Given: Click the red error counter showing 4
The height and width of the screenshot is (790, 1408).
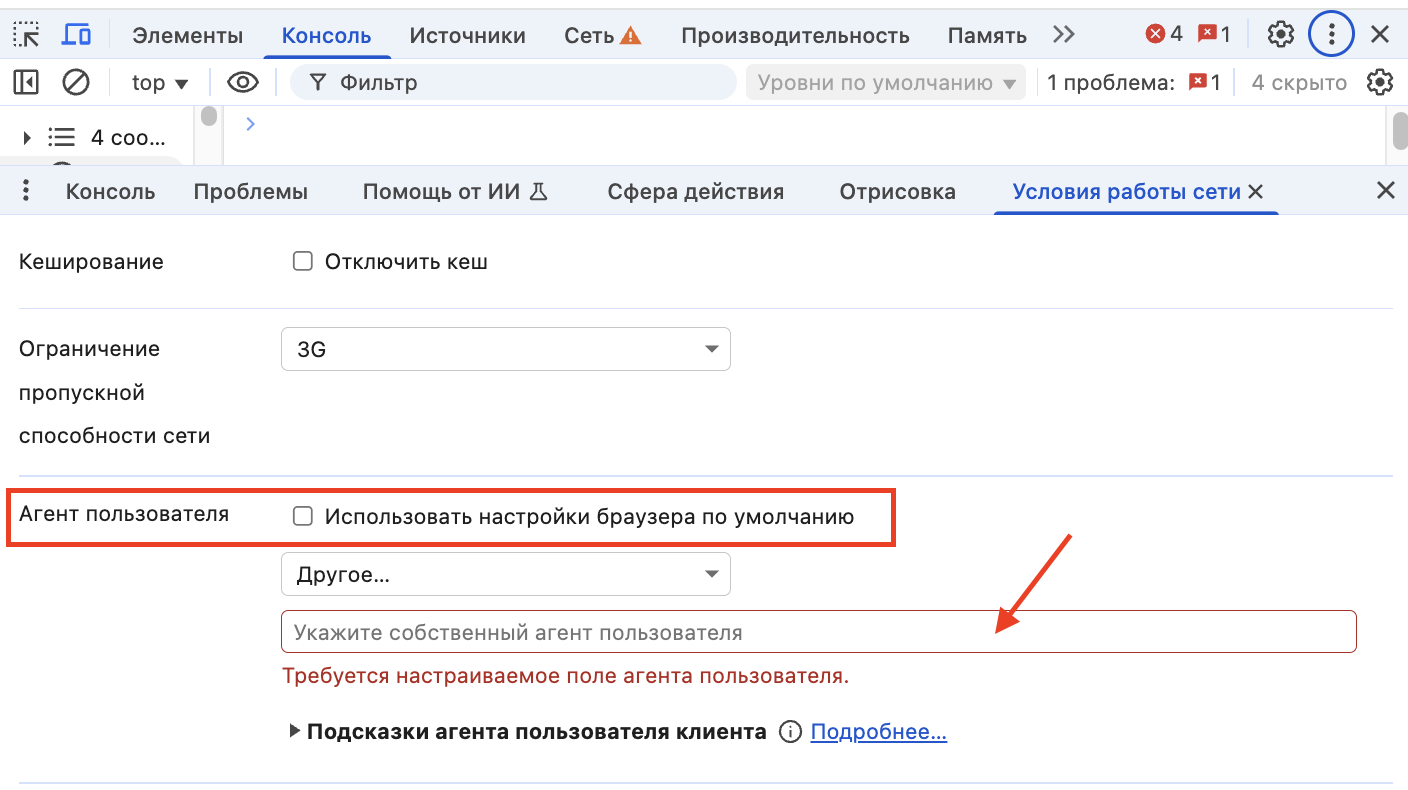Looking at the screenshot, I should [x=1163, y=33].
